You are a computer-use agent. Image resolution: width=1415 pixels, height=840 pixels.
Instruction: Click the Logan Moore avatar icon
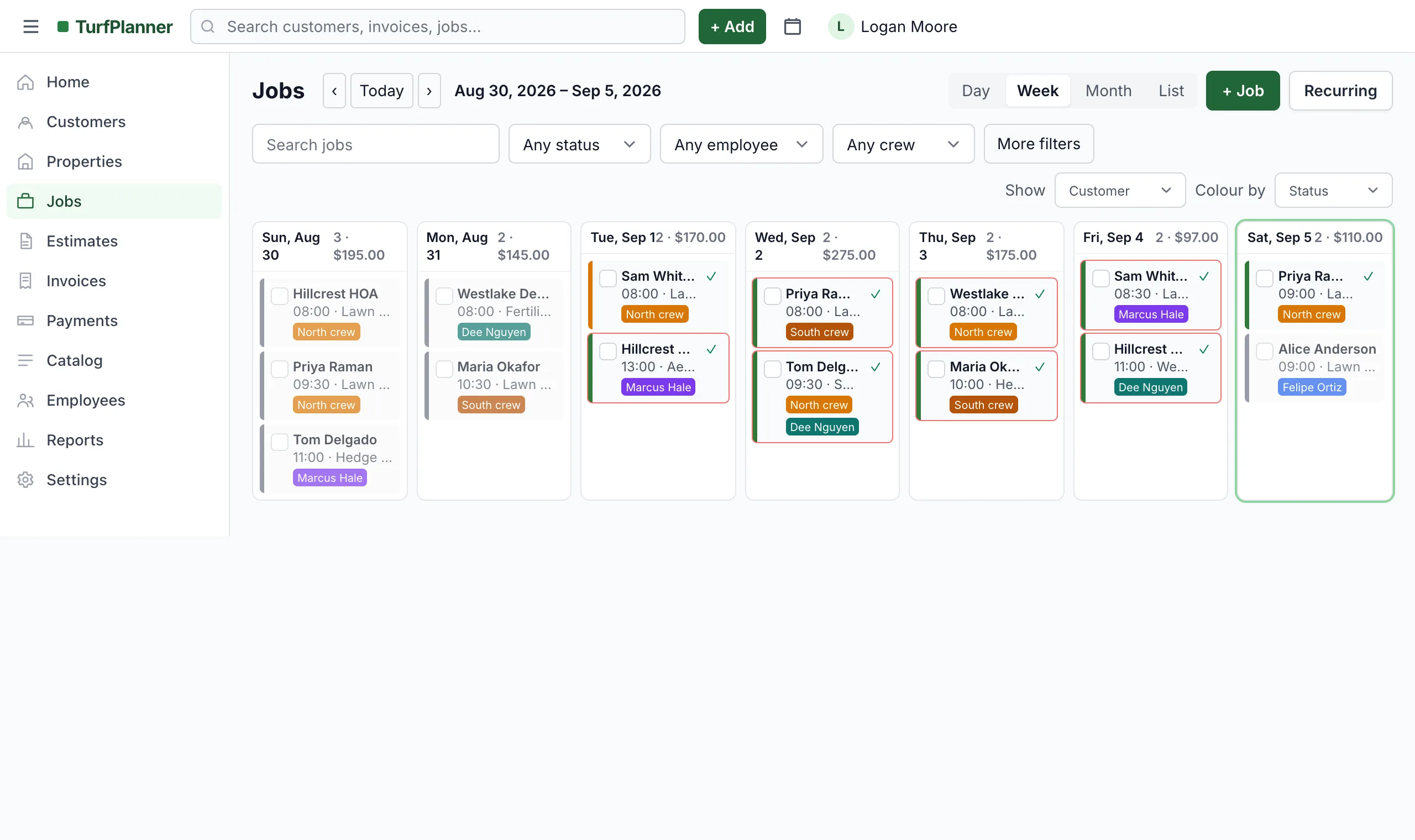tap(841, 27)
